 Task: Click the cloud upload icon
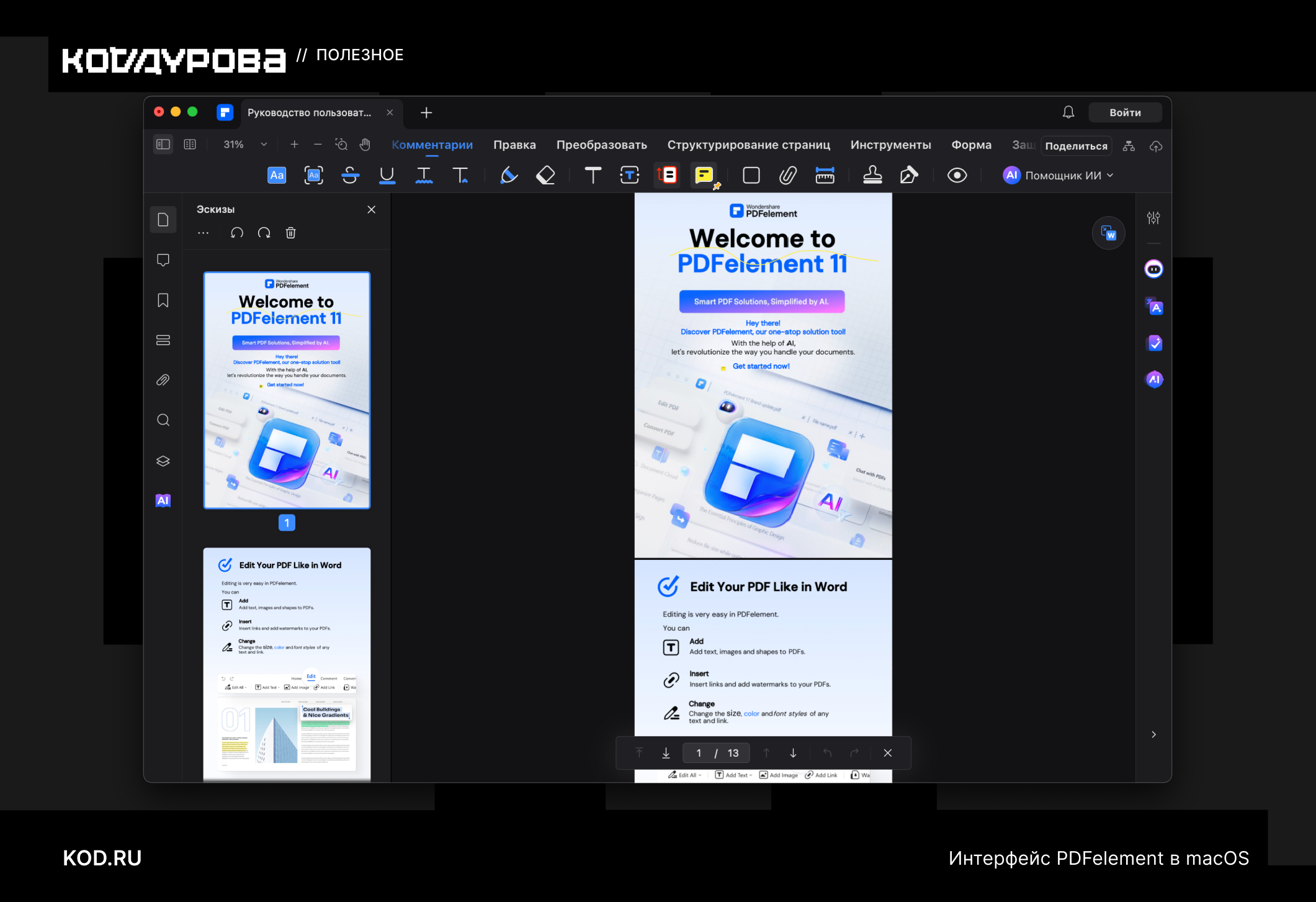pos(1155,147)
